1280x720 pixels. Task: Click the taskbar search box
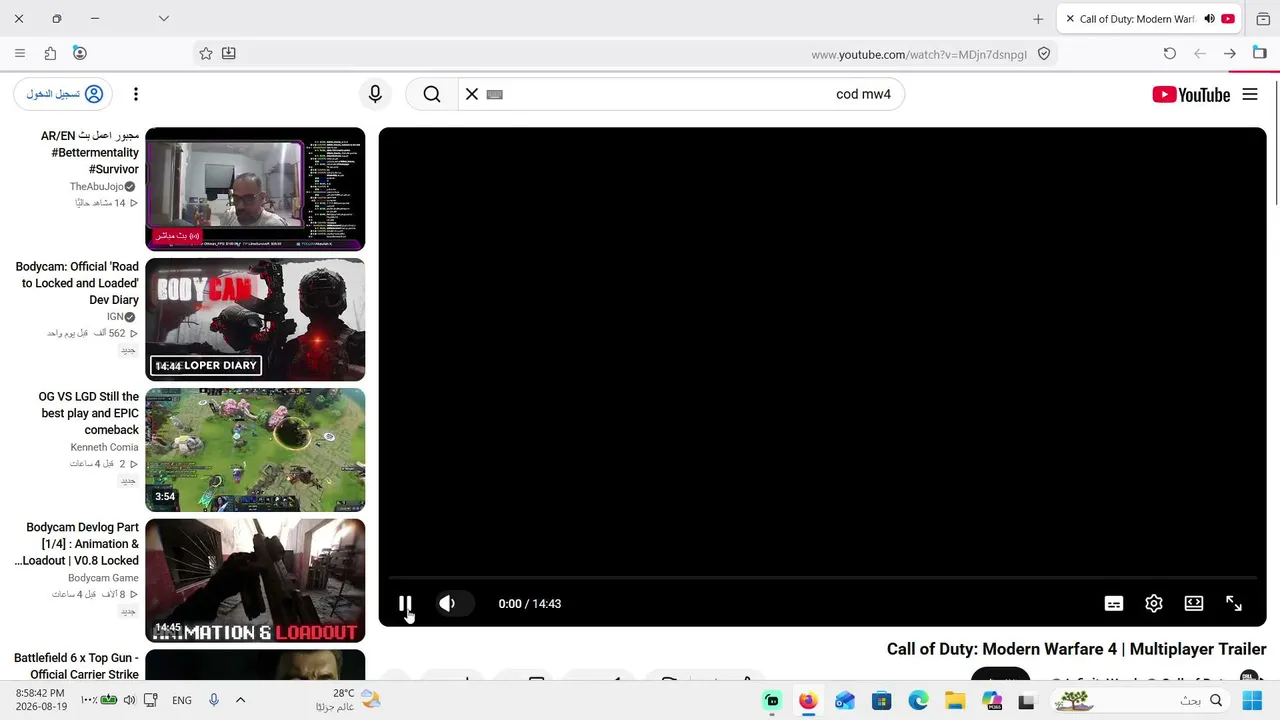click(1140, 701)
